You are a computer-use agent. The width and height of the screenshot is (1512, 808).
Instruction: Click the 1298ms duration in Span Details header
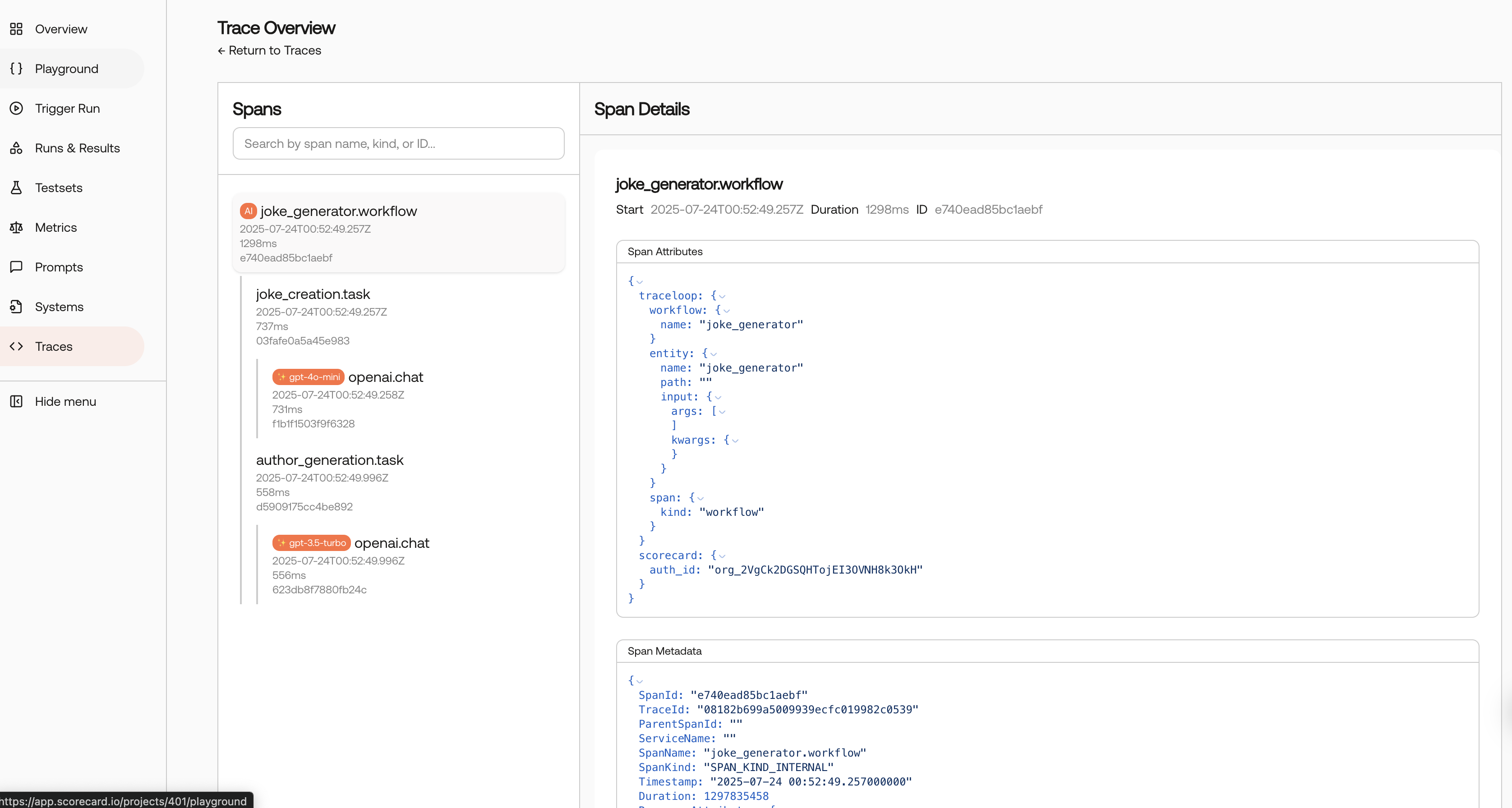(887, 210)
